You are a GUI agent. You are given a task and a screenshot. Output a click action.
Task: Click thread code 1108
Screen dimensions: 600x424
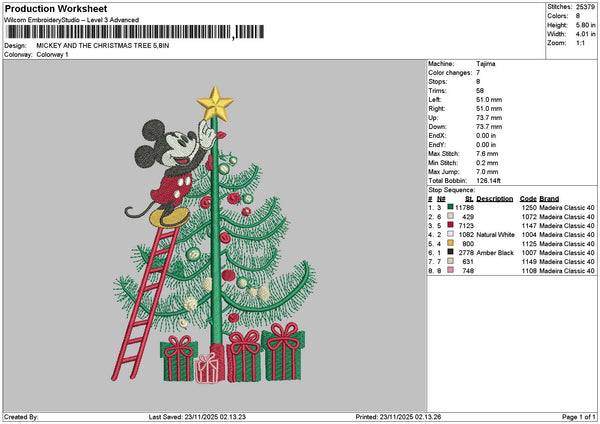[x=530, y=271]
